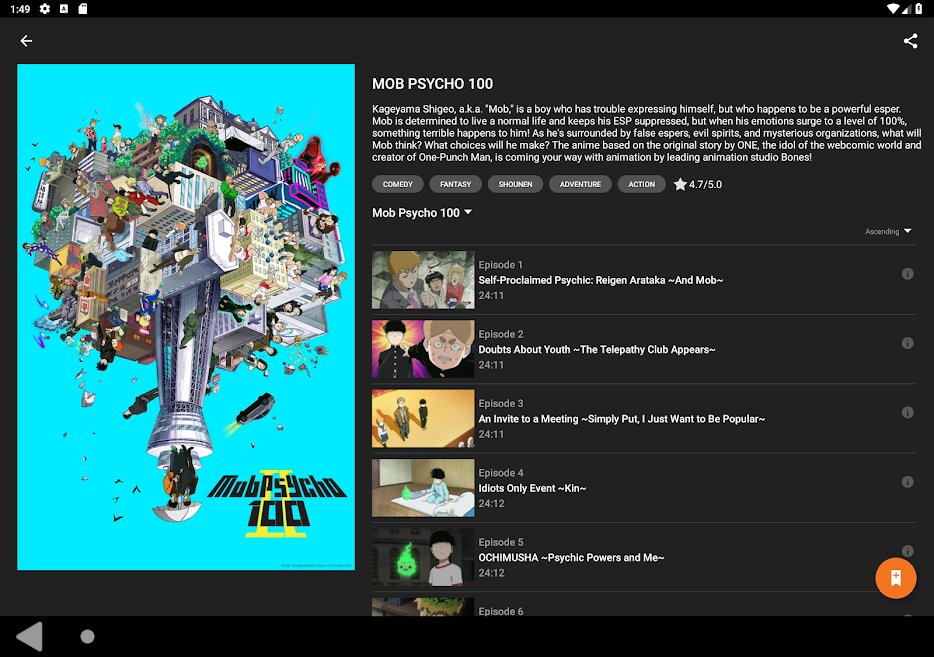The image size is (934, 657).
Task: Open settings gear in status bar
Action: point(45,8)
